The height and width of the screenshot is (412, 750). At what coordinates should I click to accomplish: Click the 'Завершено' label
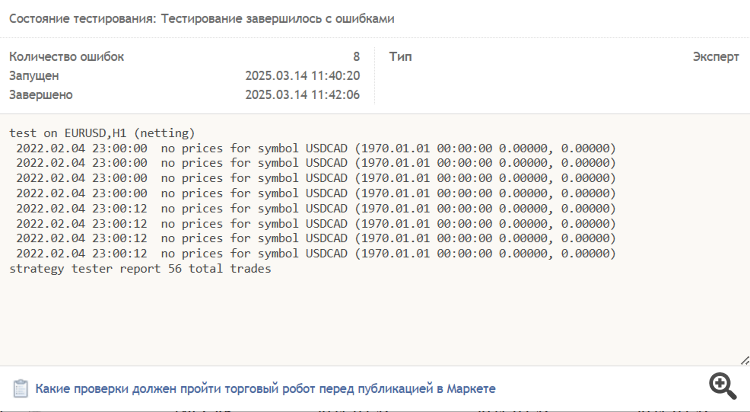click(x=41, y=95)
